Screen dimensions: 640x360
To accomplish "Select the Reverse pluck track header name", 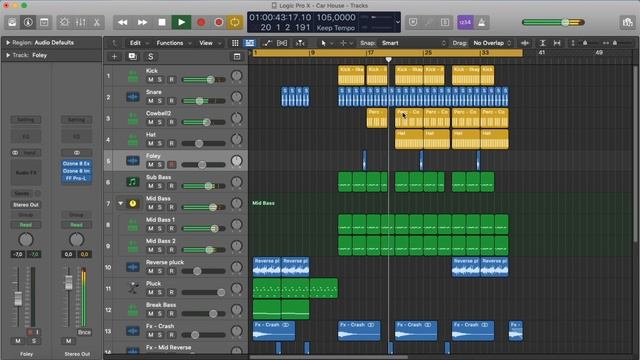I will tap(165, 262).
